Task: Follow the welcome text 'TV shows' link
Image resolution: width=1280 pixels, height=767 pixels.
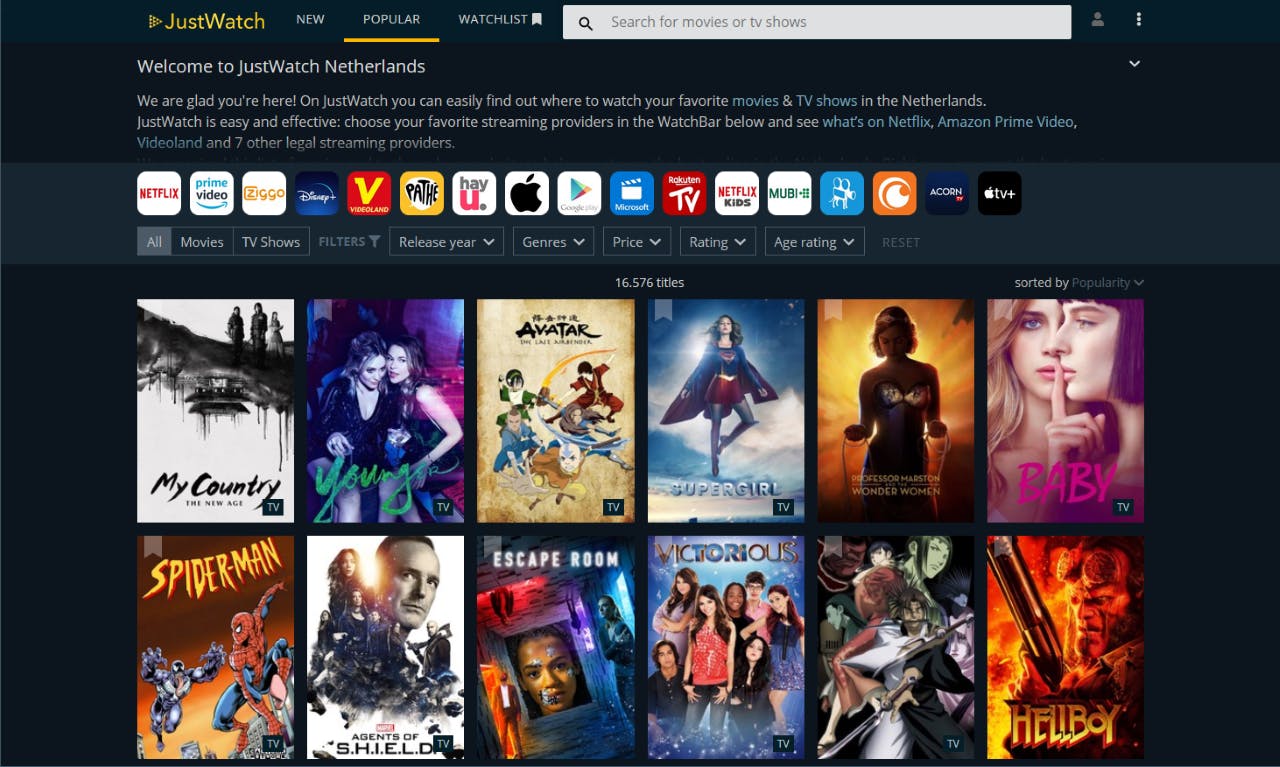Action: (826, 101)
